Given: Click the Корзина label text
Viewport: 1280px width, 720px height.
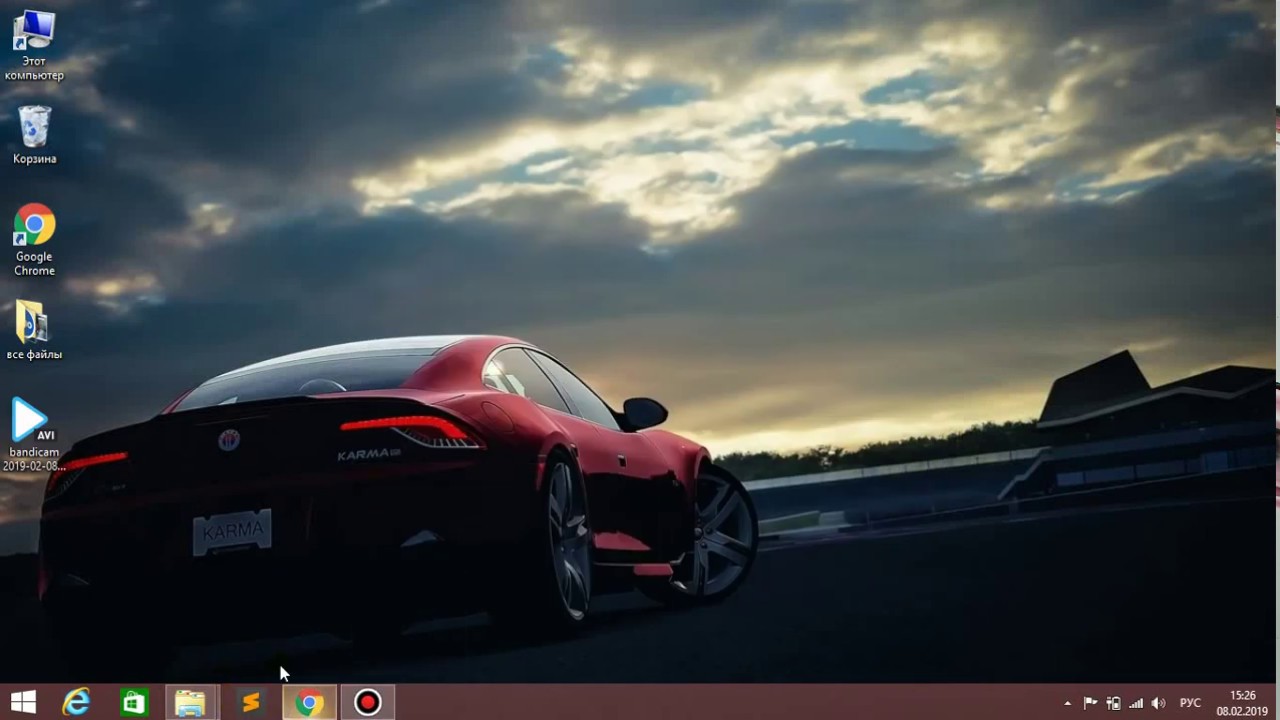Looking at the screenshot, I should pyautogui.click(x=34, y=159).
